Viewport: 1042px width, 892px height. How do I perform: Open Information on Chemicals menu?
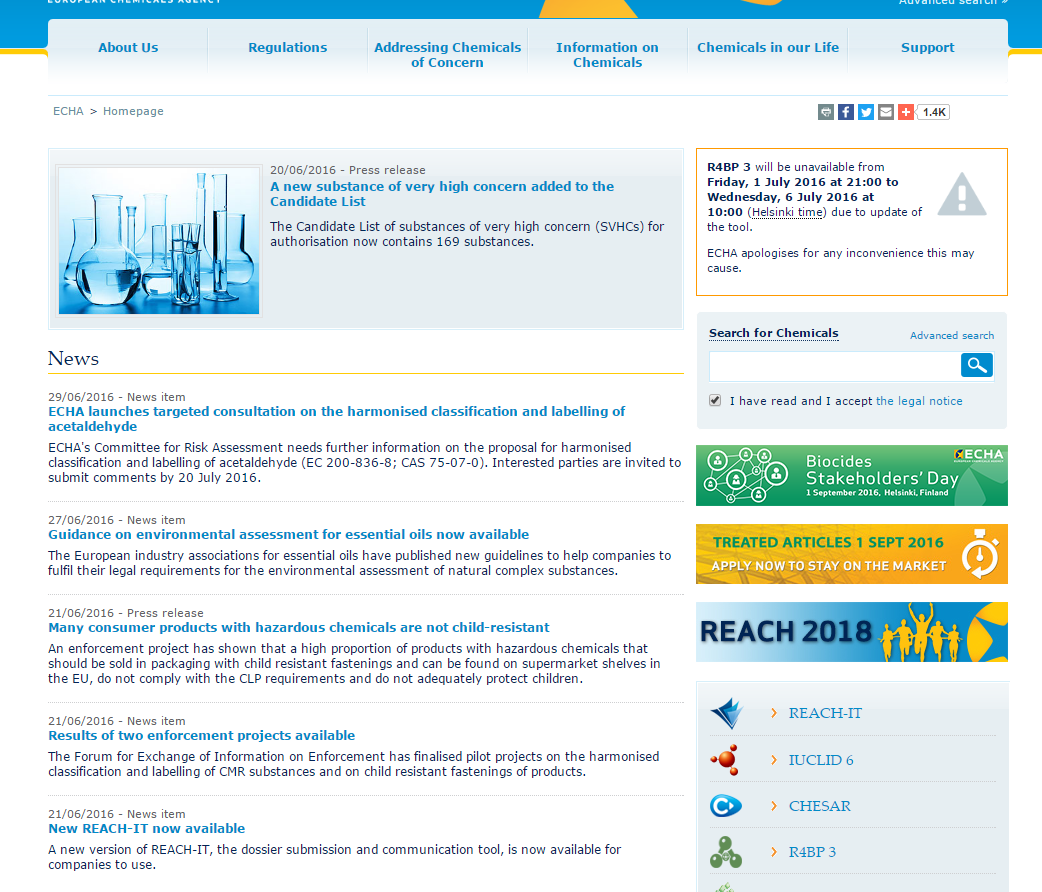point(607,55)
